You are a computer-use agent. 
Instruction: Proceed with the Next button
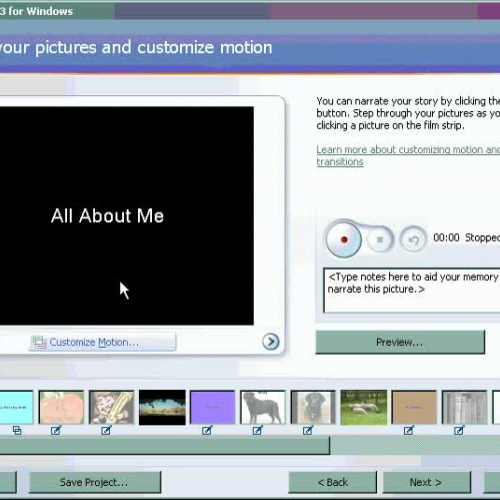[x=426, y=482]
